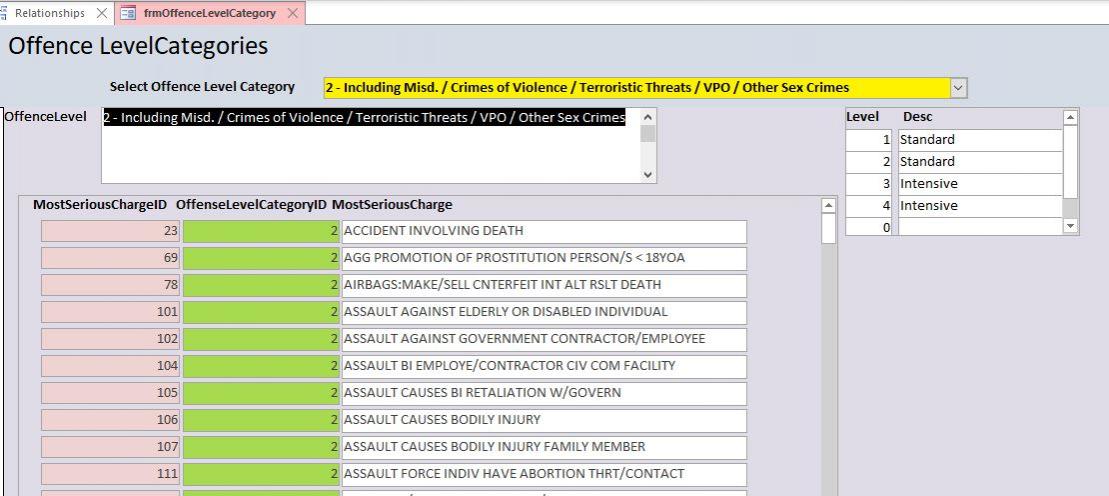
Task: Close the frmOffenceLevelCategory tab
Action: coord(293,13)
